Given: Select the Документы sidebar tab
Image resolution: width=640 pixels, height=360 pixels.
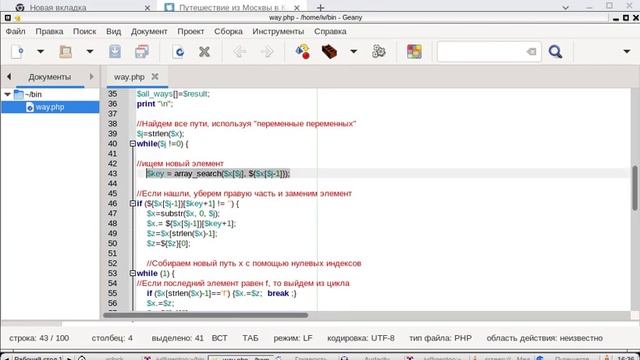Looking at the screenshot, I should pos(49,77).
